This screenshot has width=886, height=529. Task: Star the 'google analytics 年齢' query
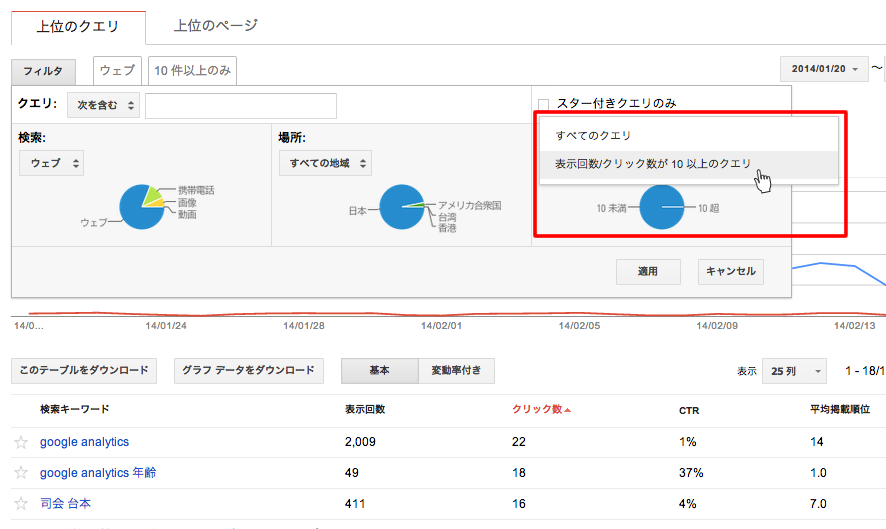[x=20, y=473]
